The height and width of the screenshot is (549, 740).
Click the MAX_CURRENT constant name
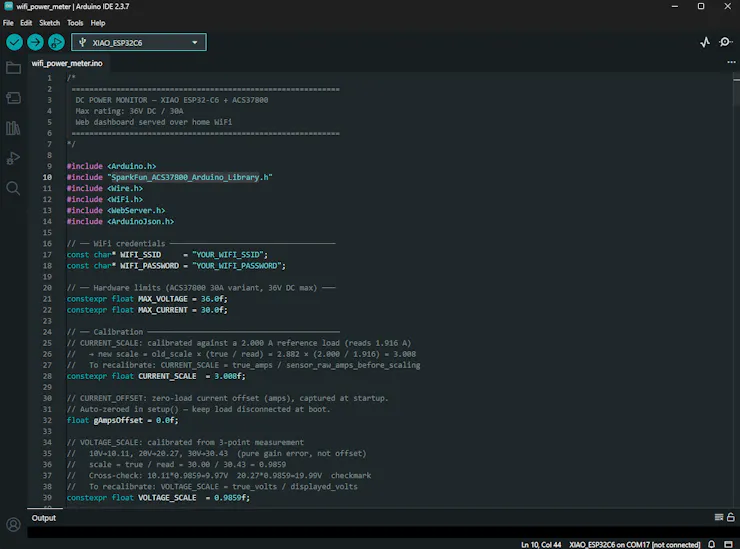pos(162,310)
